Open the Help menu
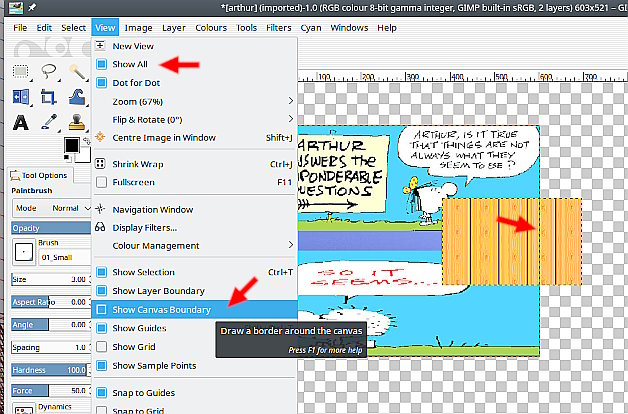The height and width of the screenshot is (414, 628). point(387,28)
